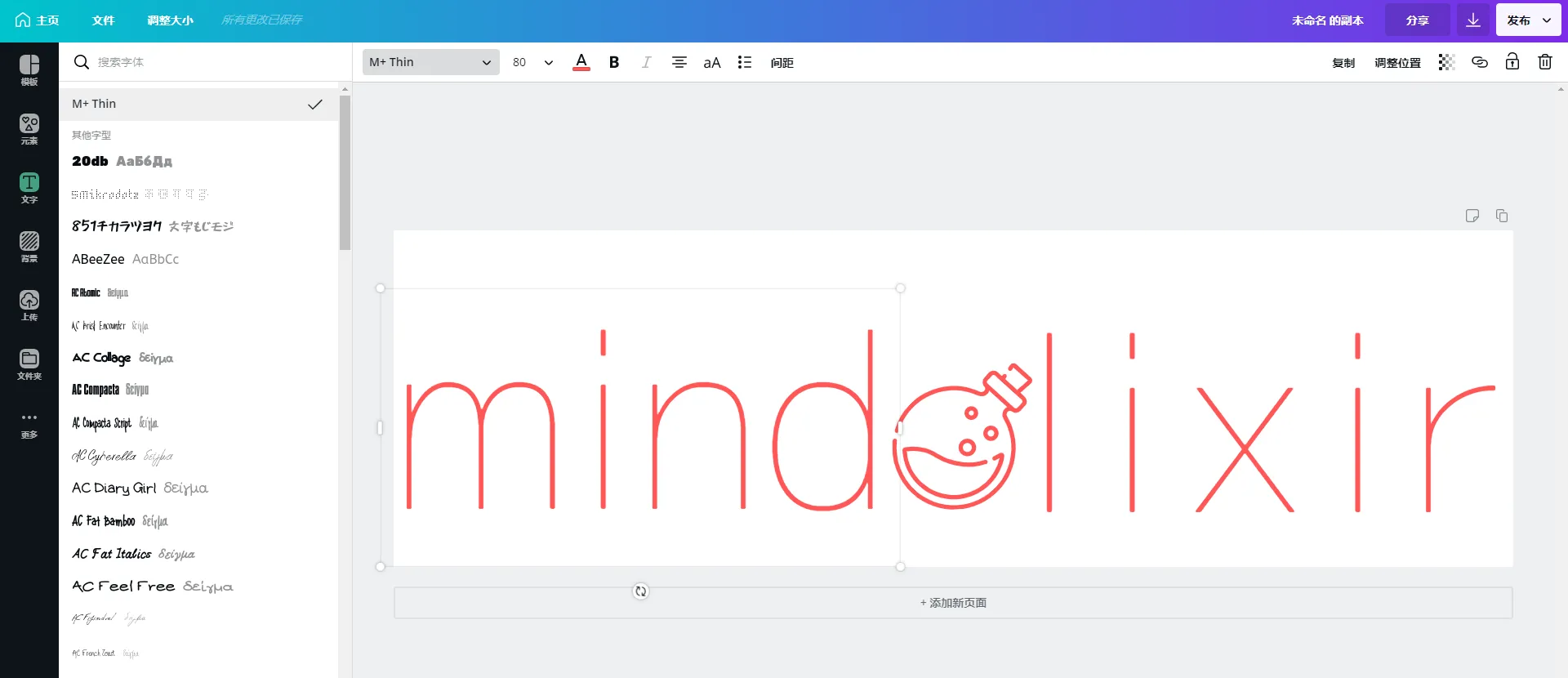Select the potion flask graphic on canvas
Screen dimensions: 1568x678
coord(962,437)
